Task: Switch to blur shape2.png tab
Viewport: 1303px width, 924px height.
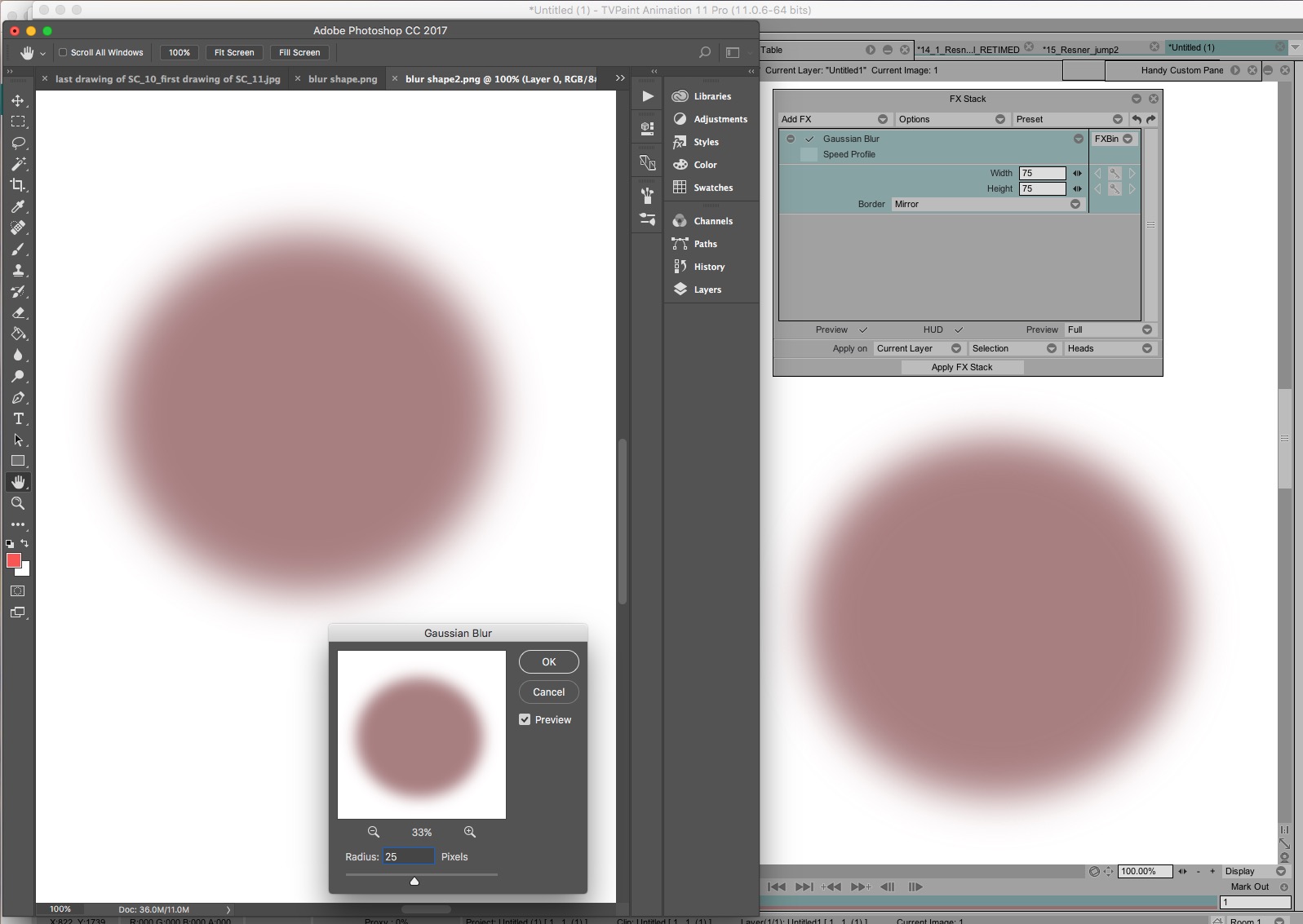Action: click(x=500, y=79)
